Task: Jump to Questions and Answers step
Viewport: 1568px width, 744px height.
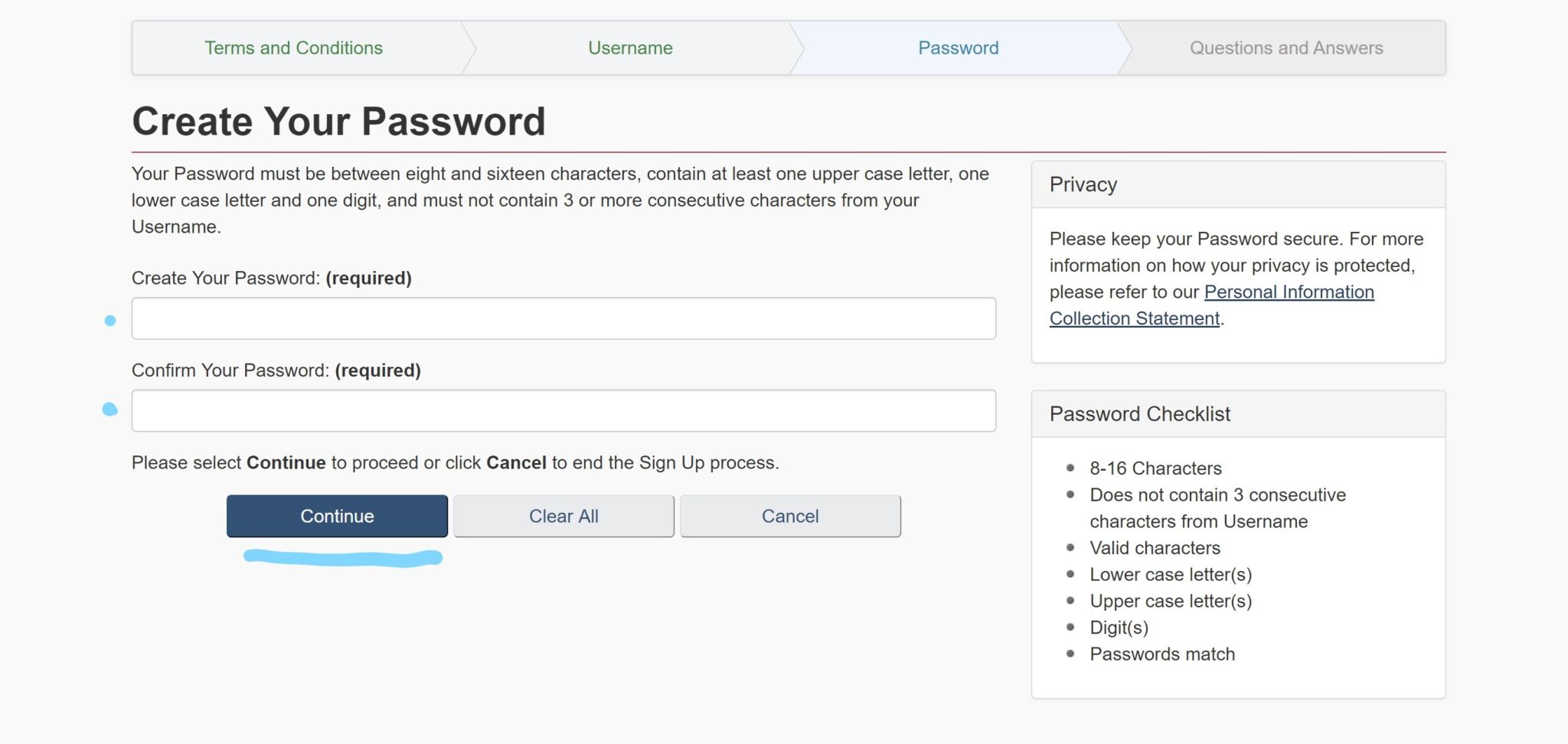Action: pos(1285,48)
